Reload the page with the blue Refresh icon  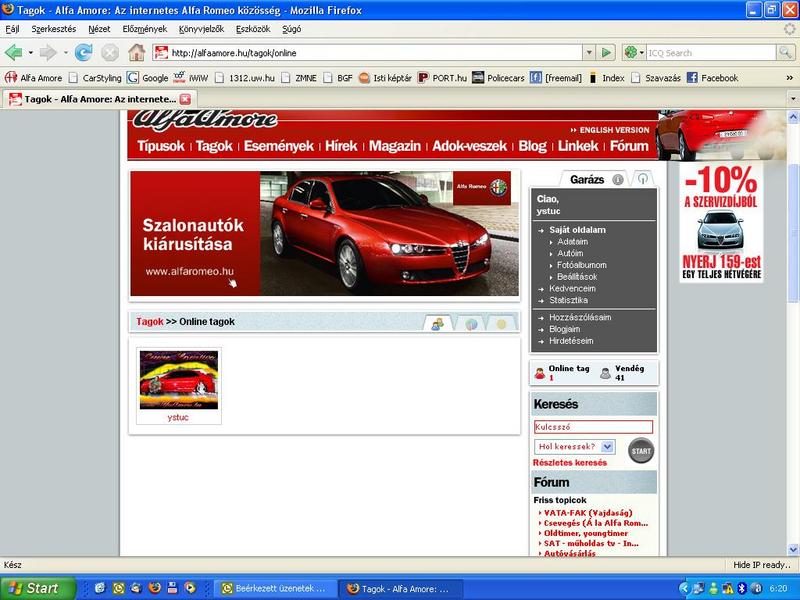click(x=83, y=53)
